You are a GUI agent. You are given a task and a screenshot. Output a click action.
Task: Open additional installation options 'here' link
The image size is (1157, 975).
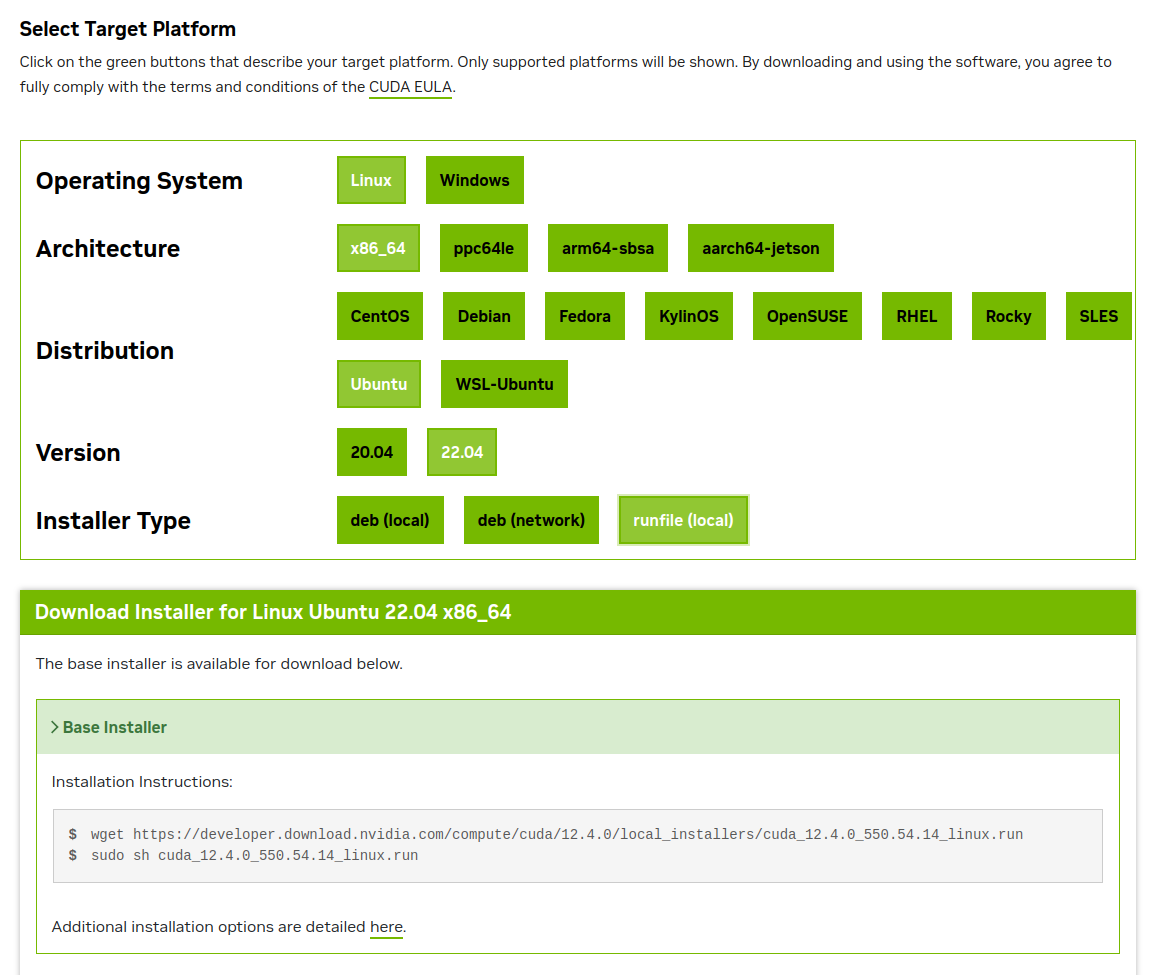pyautogui.click(x=386, y=927)
